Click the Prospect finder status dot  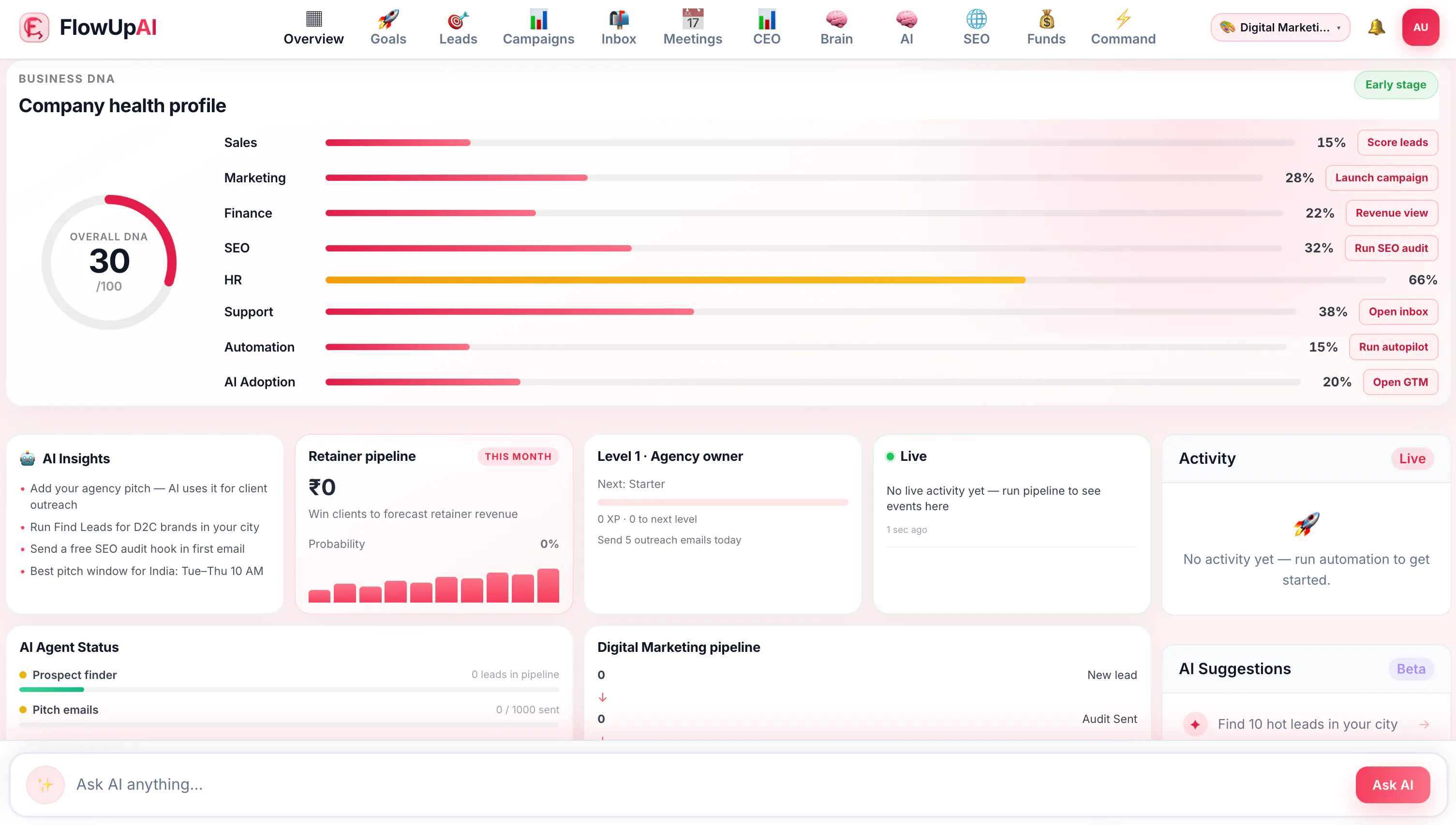(23, 675)
